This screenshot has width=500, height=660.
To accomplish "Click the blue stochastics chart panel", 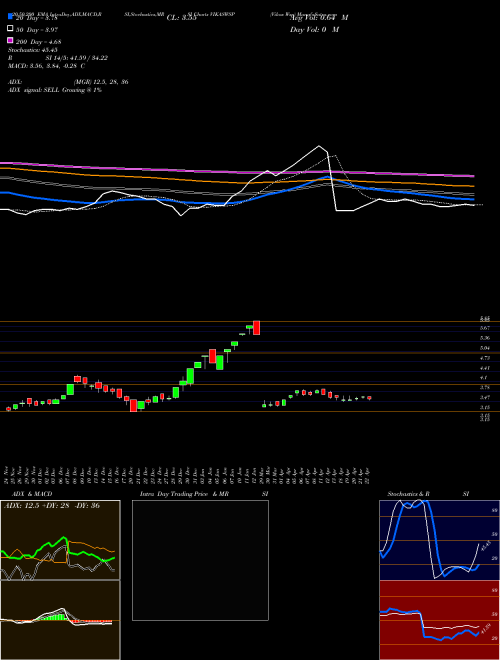I will click(x=439, y=540).
